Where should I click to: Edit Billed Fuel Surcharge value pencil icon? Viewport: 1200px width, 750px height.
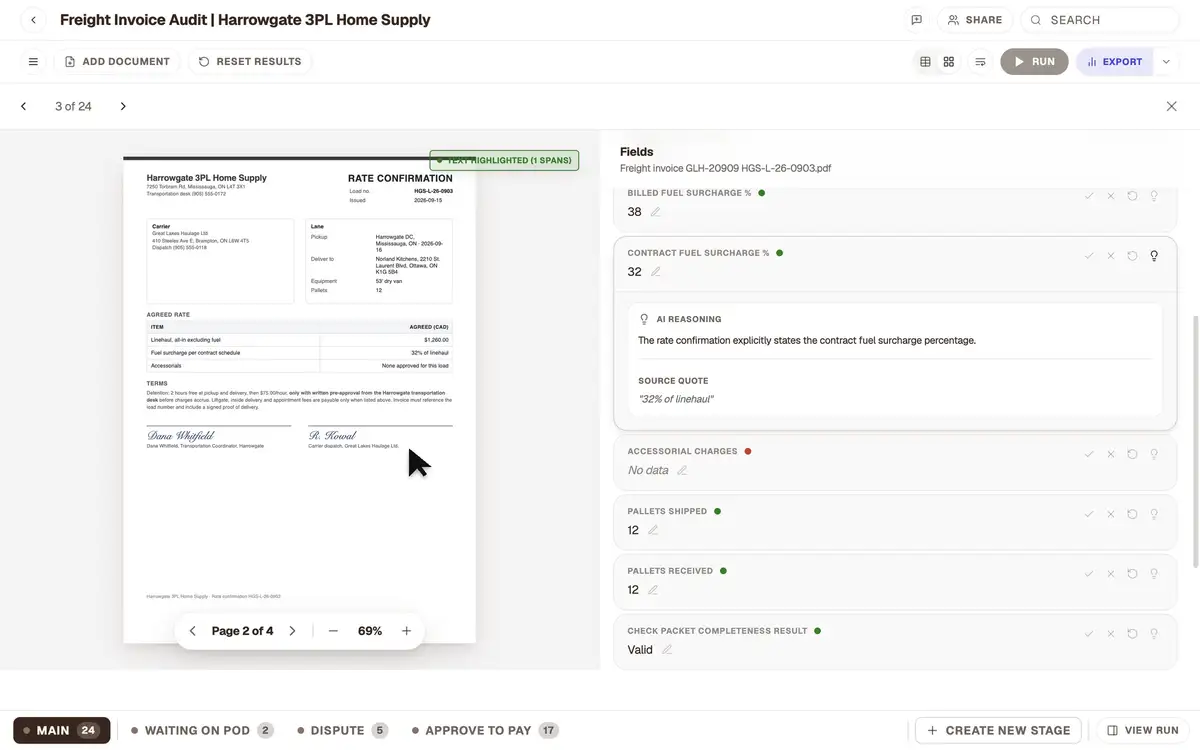point(656,212)
